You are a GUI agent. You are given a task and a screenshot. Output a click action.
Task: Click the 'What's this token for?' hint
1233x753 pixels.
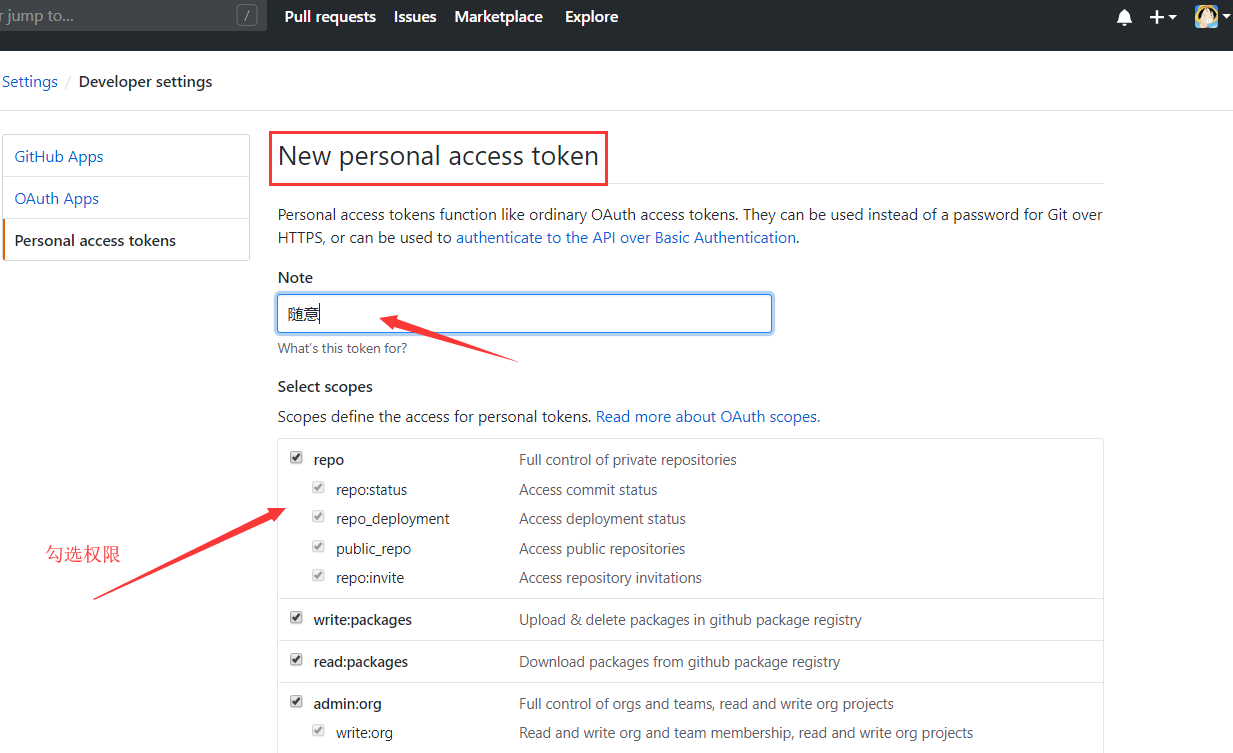(x=342, y=349)
